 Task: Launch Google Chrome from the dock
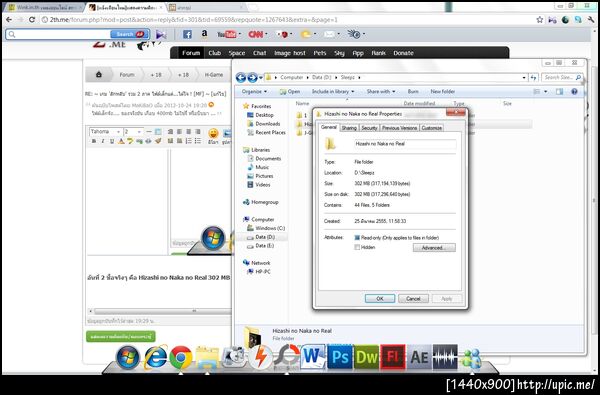181,357
